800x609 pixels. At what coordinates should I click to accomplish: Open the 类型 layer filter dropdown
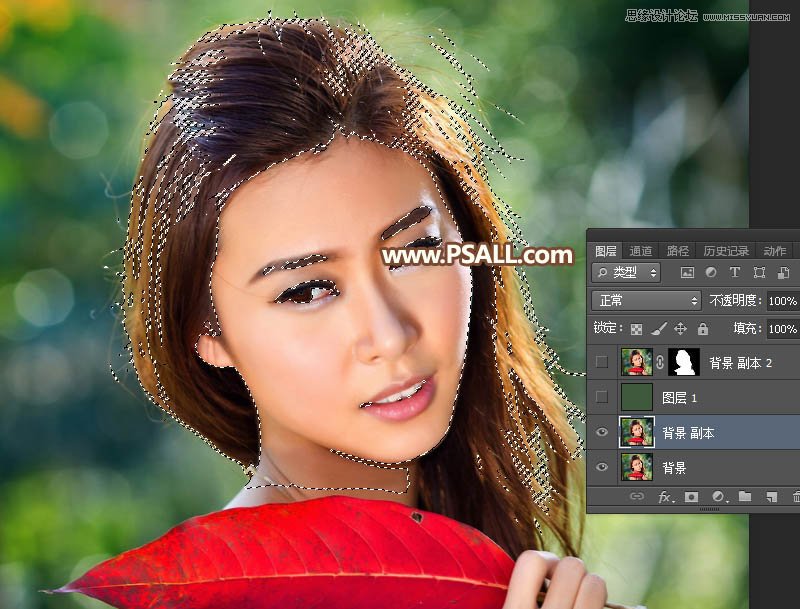pyautogui.click(x=626, y=273)
